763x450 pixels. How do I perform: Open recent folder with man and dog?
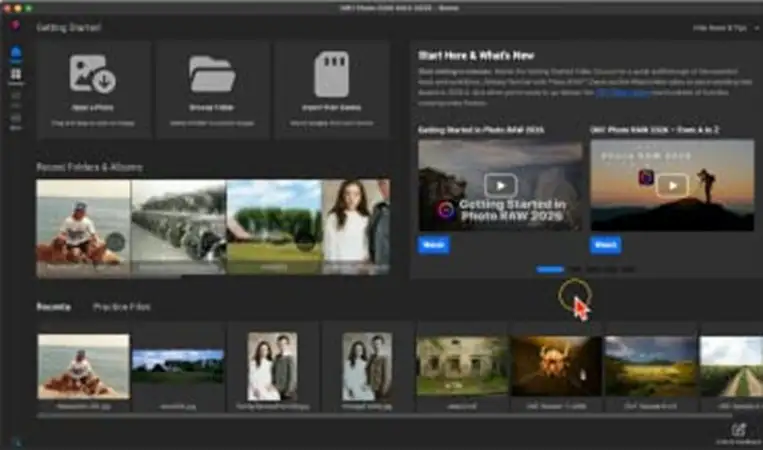[x=83, y=227]
